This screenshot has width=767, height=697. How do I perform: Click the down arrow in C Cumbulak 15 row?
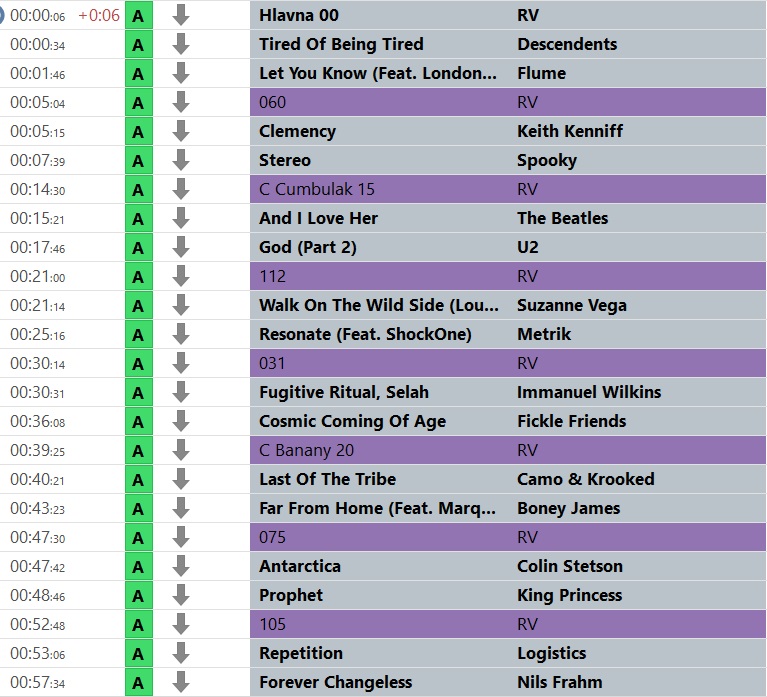coord(180,189)
